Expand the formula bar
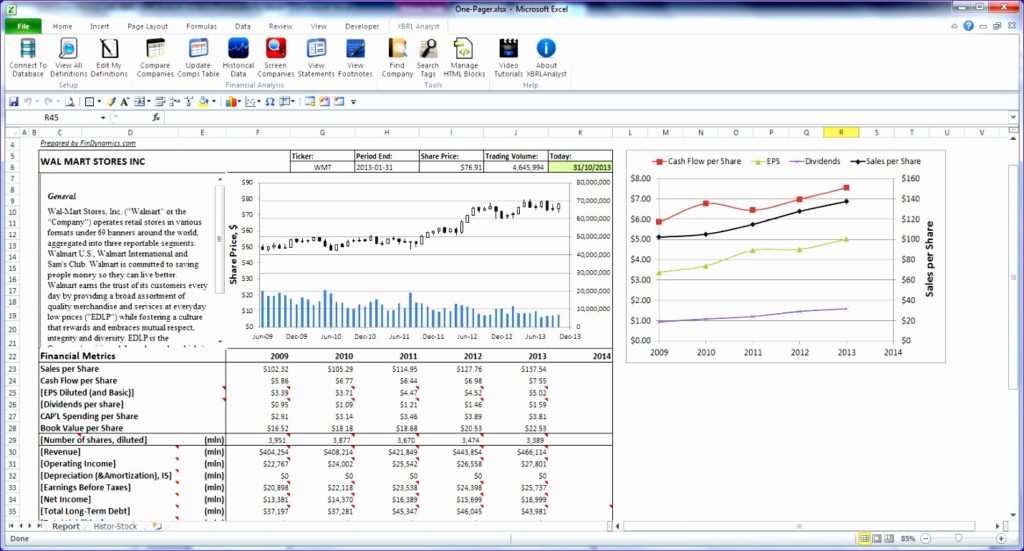The width and height of the screenshot is (1024, 551). [x=1013, y=118]
